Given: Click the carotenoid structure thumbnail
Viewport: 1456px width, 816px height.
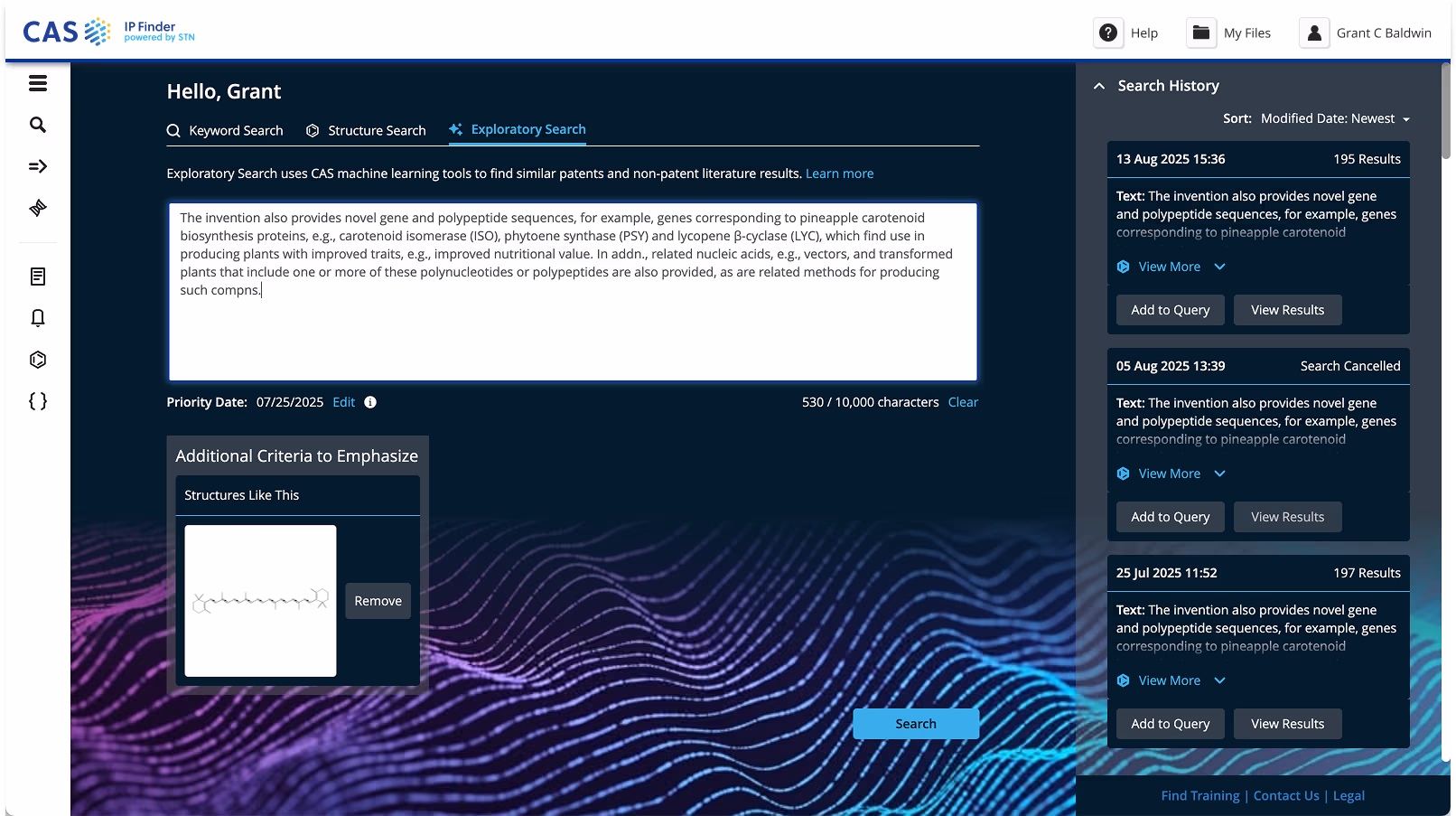Looking at the screenshot, I should pyautogui.click(x=260, y=601).
